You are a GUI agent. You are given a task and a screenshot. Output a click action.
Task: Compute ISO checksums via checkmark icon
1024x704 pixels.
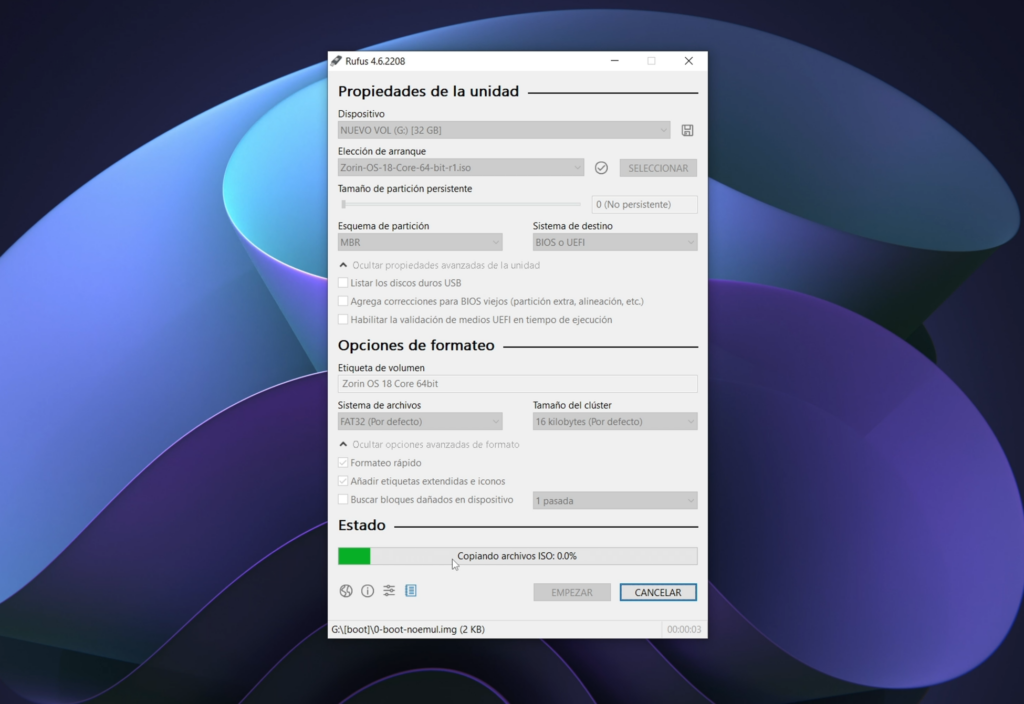pos(601,167)
